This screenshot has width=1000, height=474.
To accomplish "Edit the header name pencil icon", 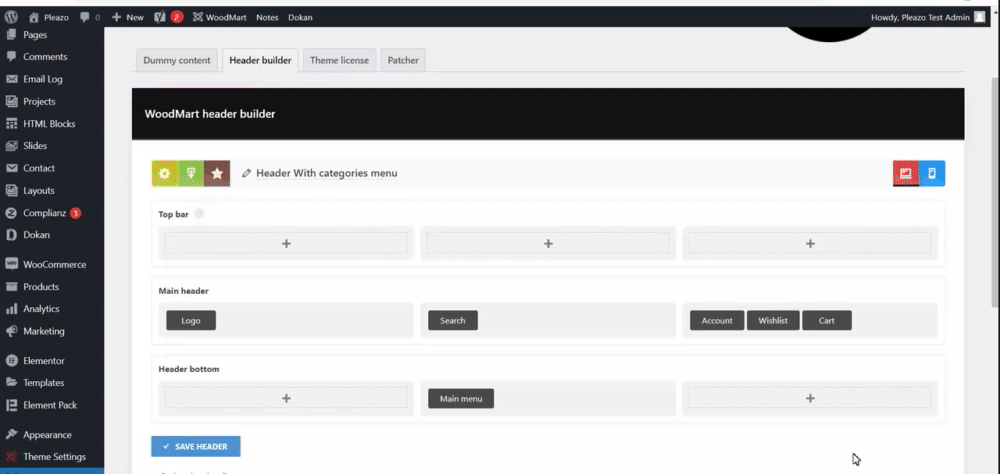I will [246, 174].
